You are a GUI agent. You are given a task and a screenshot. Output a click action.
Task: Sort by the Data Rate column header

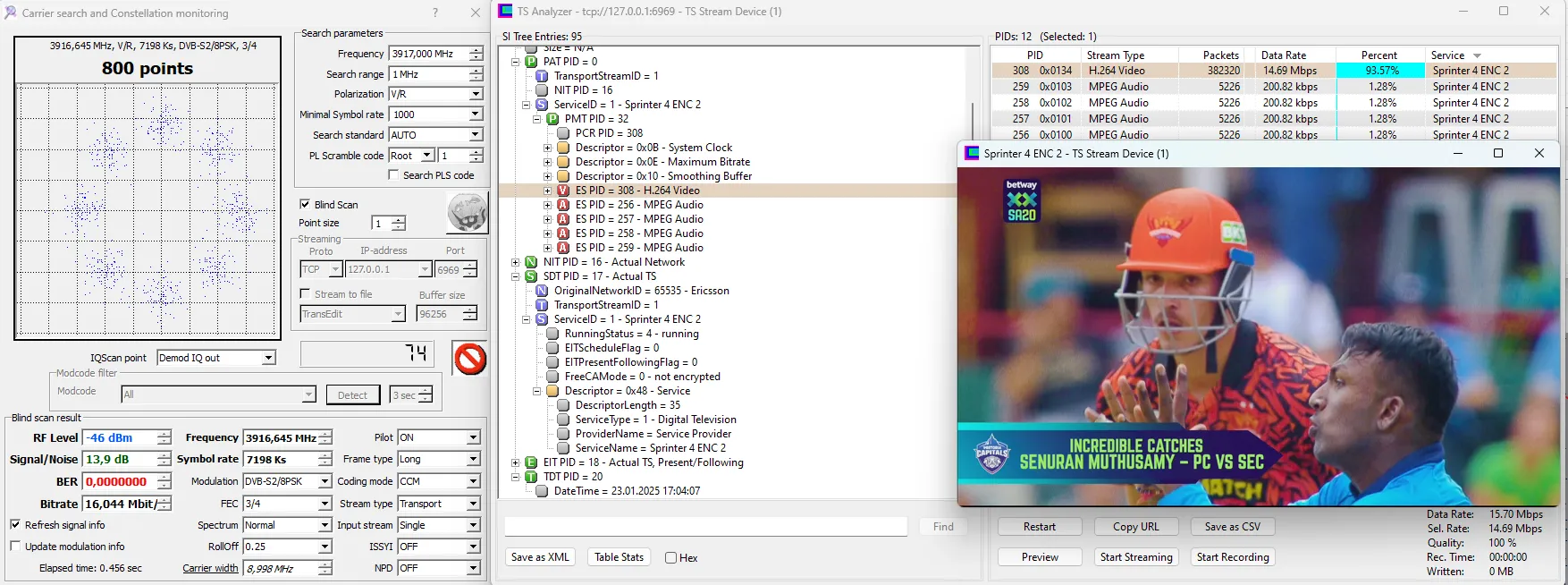(x=1283, y=55)
